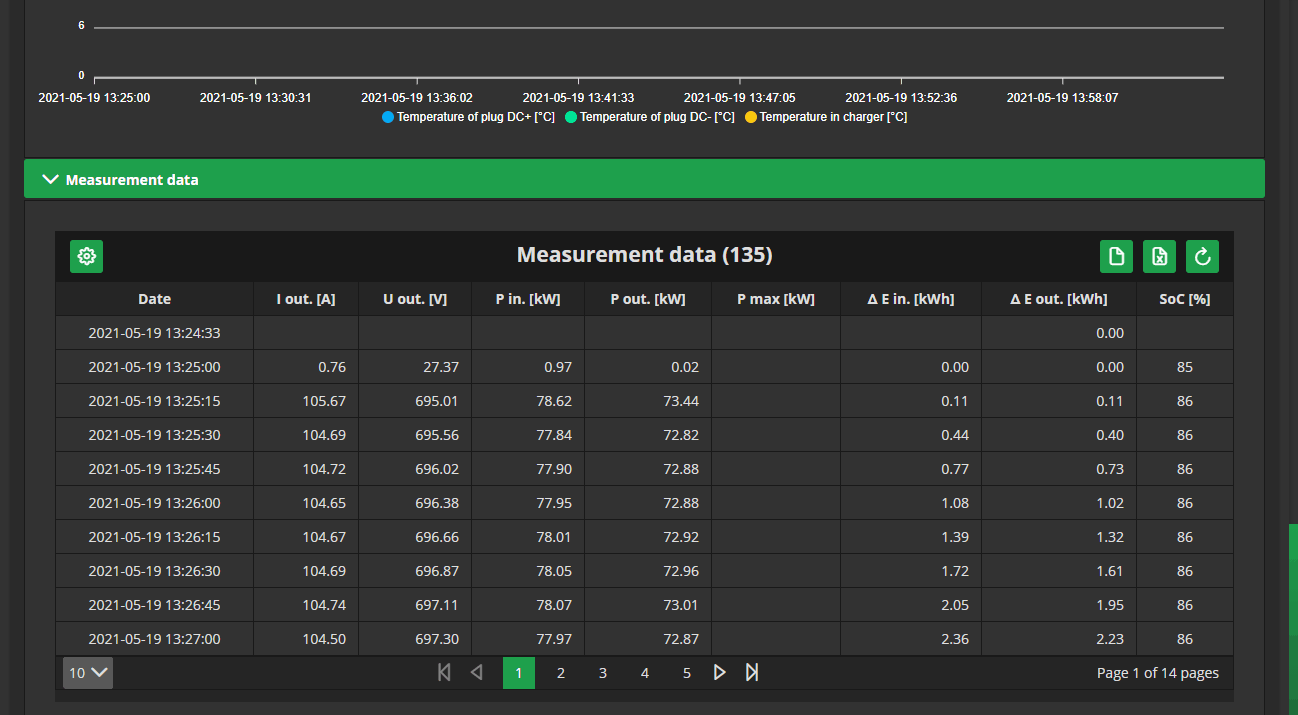The image size is (1298, 715).
Task: Export measurement data to Excel file
Action: click(1159, 256)
